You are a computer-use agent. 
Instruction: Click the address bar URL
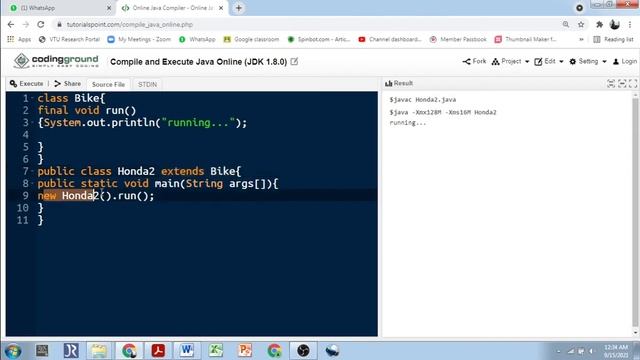[x=129, y=24]
